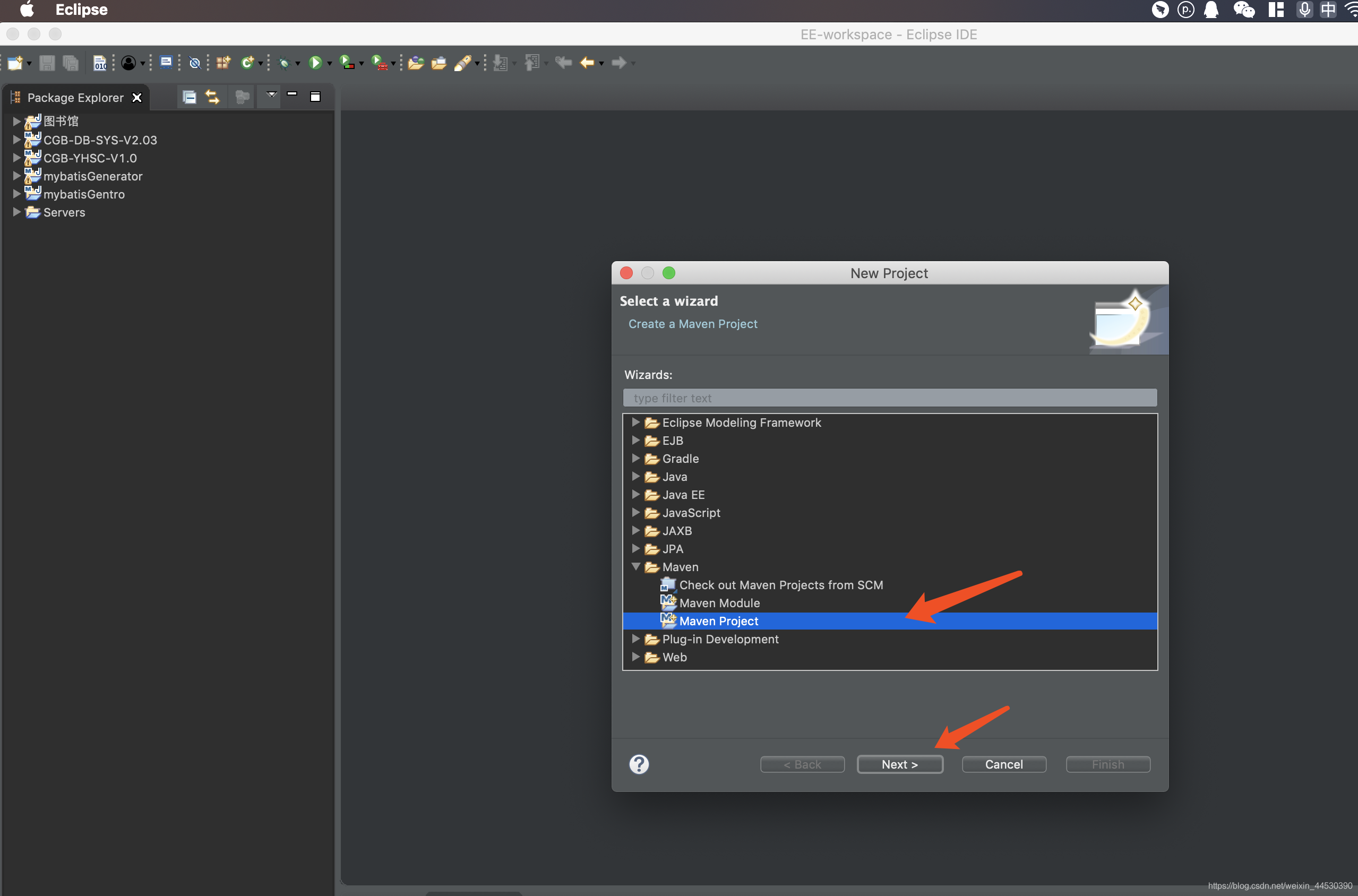Viewport: 1358px width, 896px height.
Task: Open the New Java Class dropdown arrow
Action: coord(260,64)
